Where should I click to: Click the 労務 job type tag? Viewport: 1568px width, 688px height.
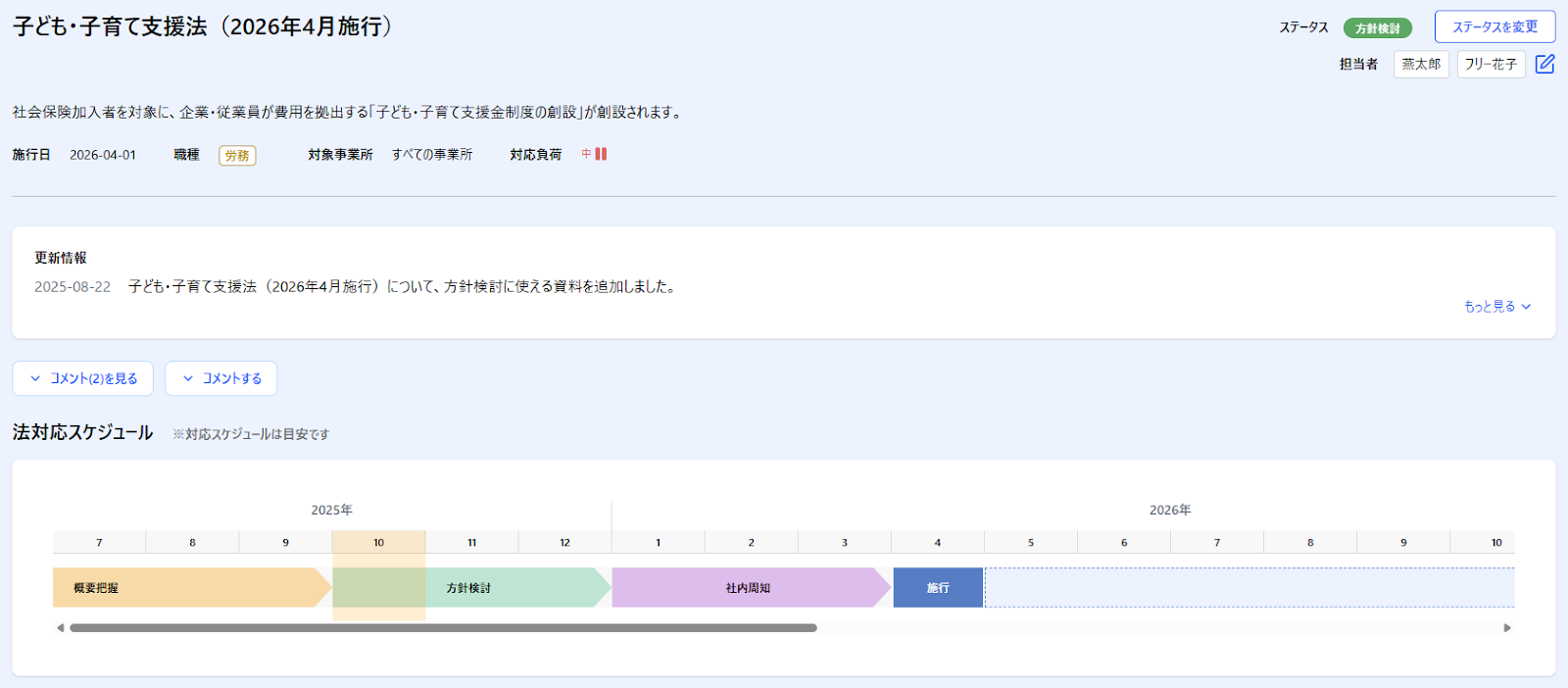tap(237, 156)
